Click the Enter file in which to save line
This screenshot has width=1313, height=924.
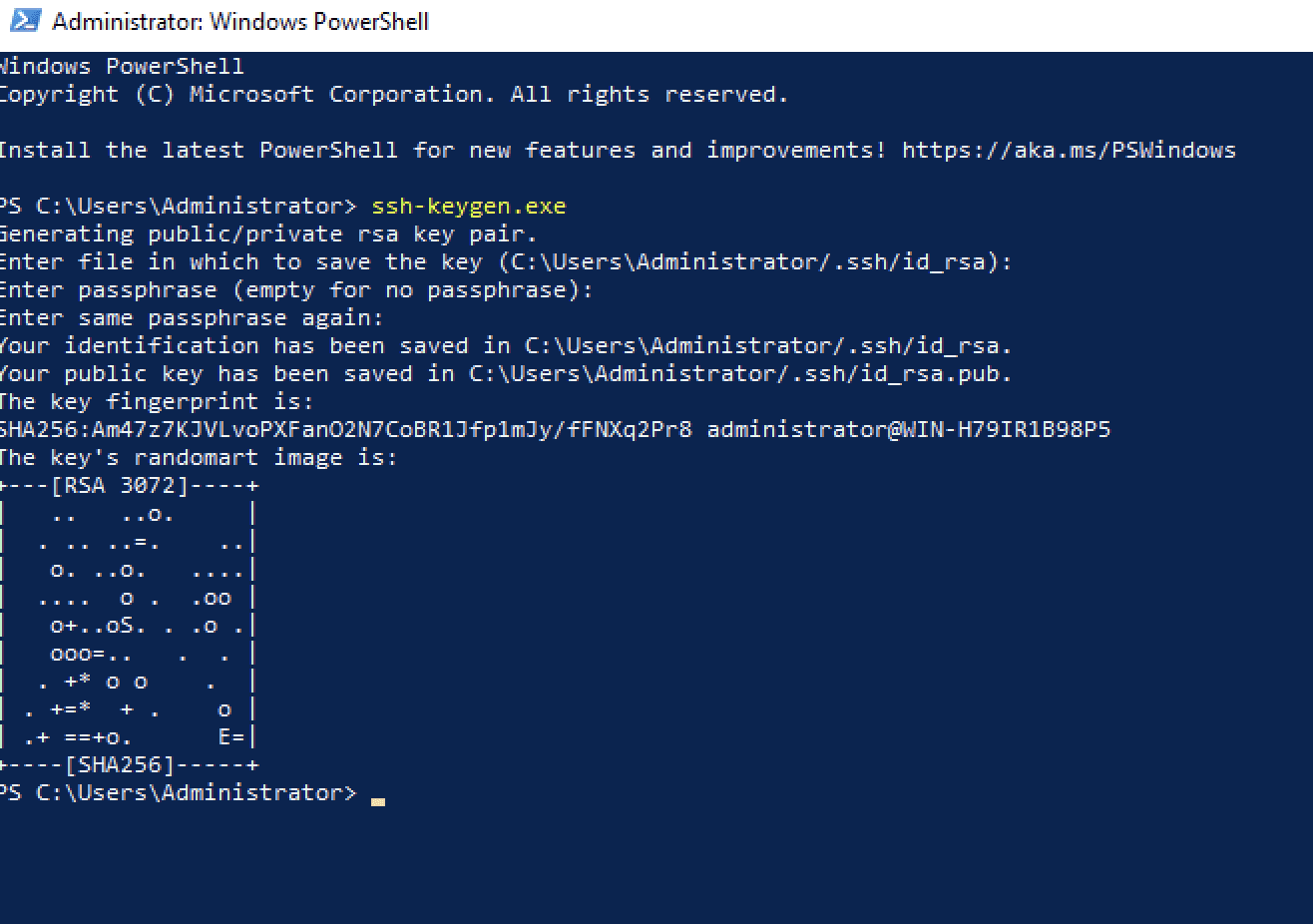[x=506, y=262]
